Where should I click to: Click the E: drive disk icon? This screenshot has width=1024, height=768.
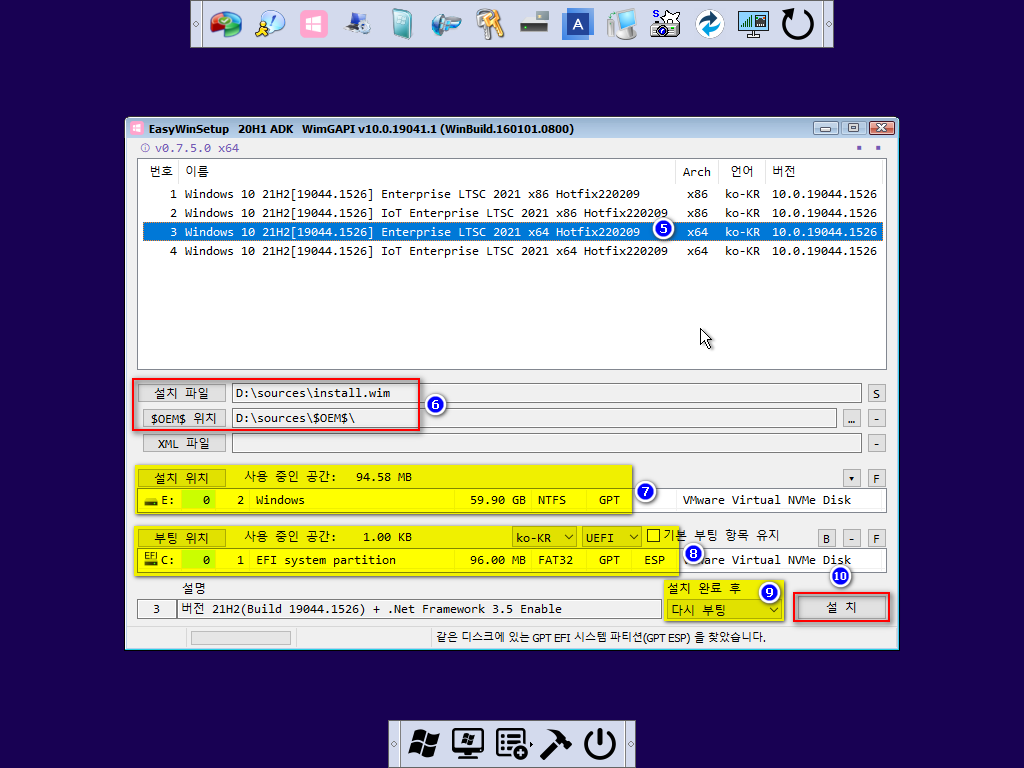click(x=151, y=501)
